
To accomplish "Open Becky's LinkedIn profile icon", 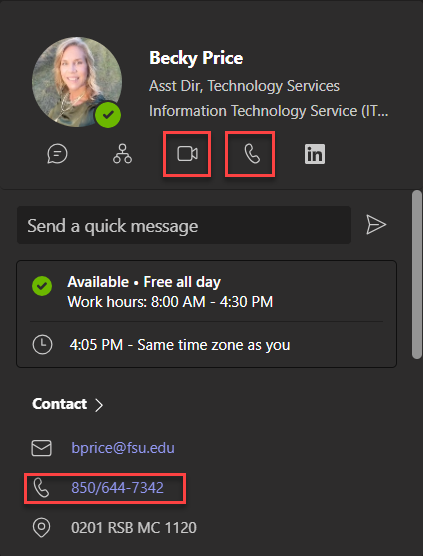I will 315,154.
